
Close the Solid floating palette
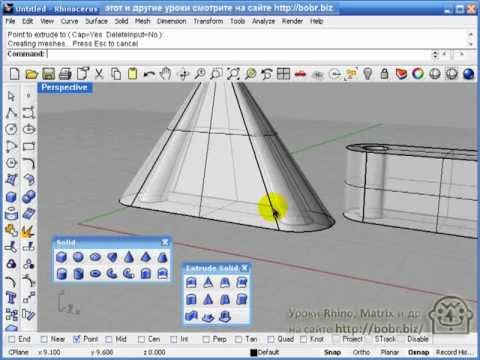[165, 242]
